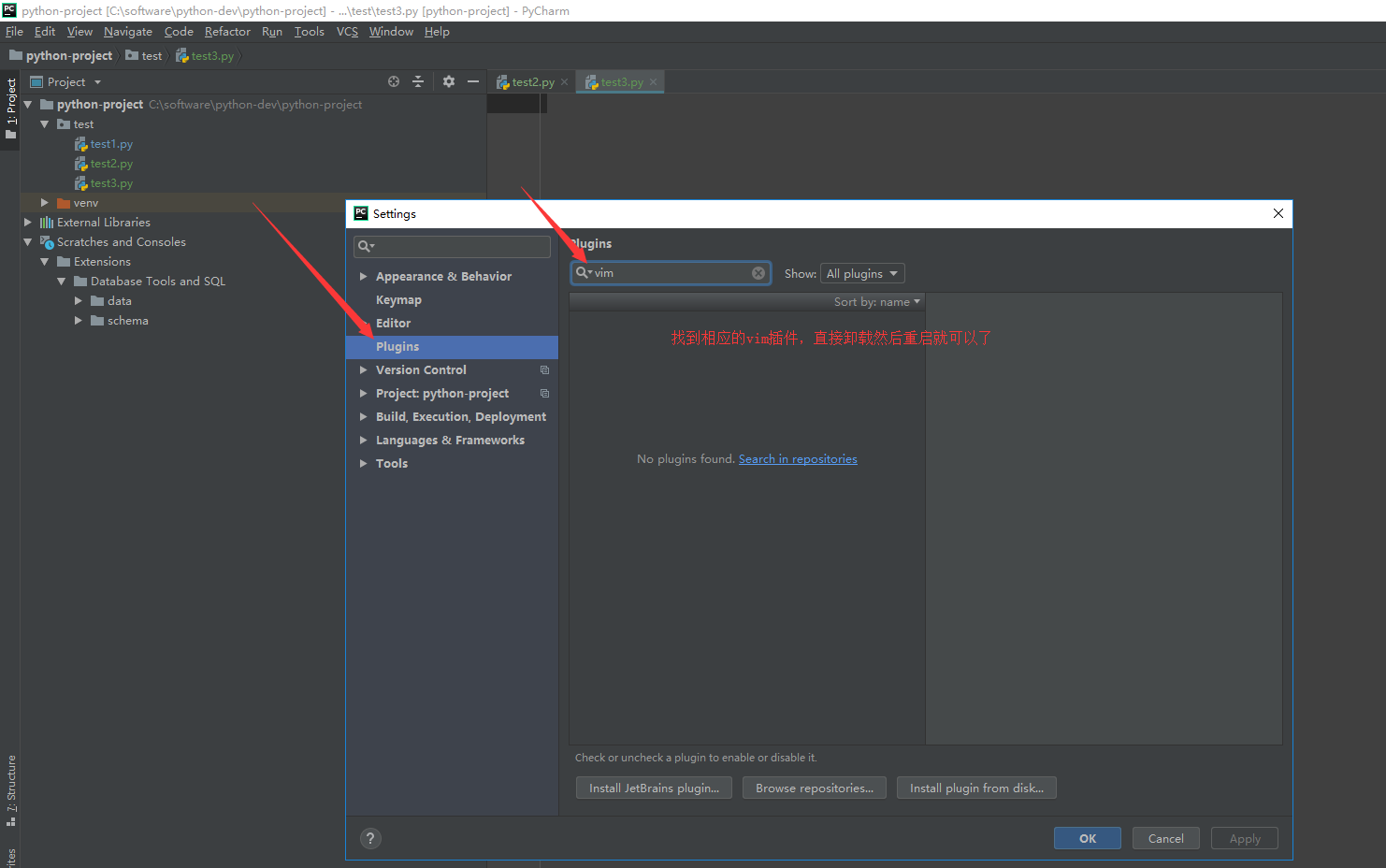Enable scroll-from-source in the Project view
This screenshot has height=868, width=1386.
pyautogui.click(x=393, y=81)
